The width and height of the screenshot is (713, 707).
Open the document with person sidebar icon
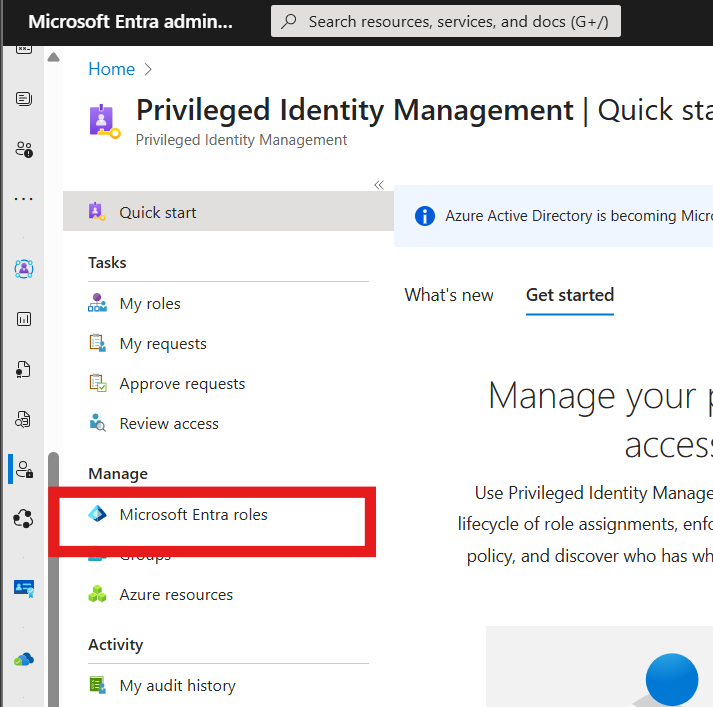click(x=24, y=369)
